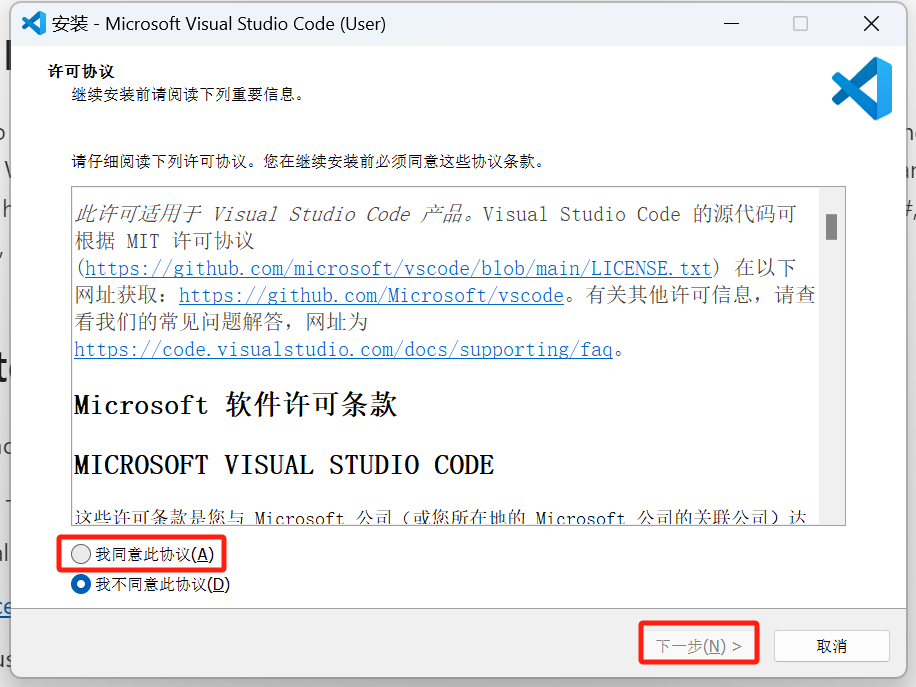Click the MICROSOFT VISUAL STUDIO CODE heading
The image size is (916, 687).
(284, 465)
